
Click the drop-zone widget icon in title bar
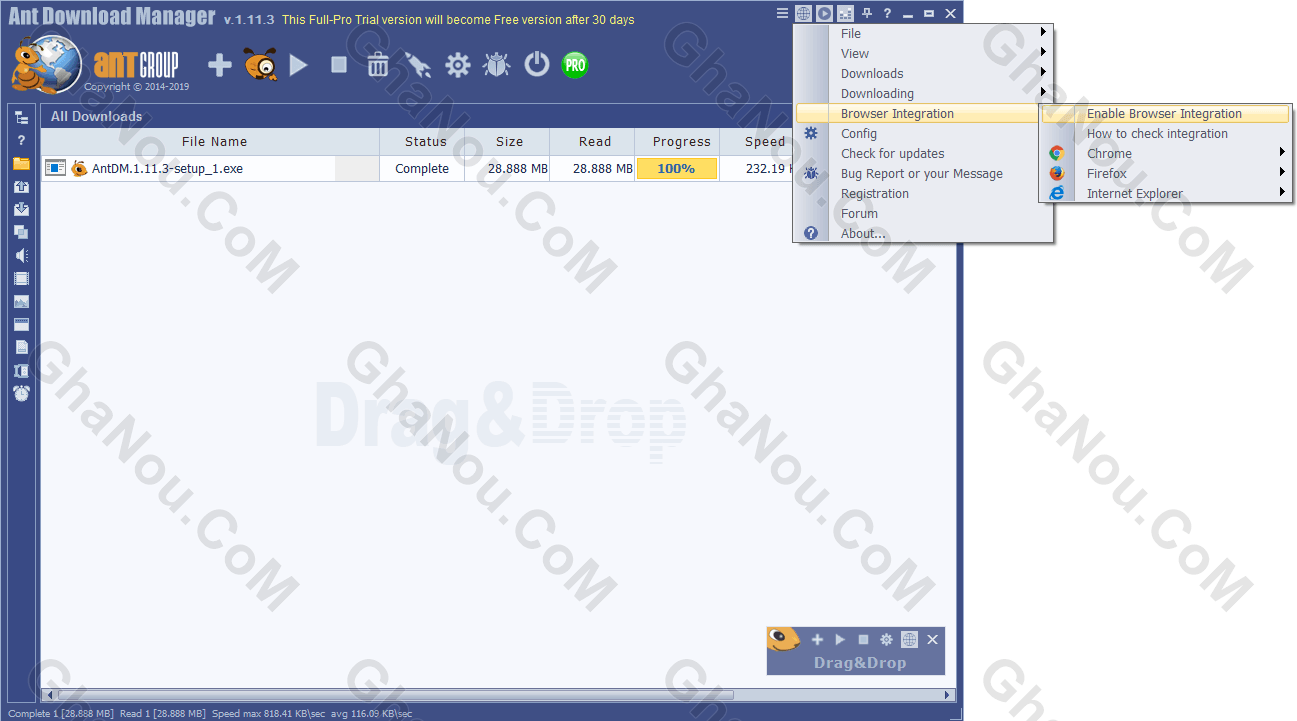[845, 13]
